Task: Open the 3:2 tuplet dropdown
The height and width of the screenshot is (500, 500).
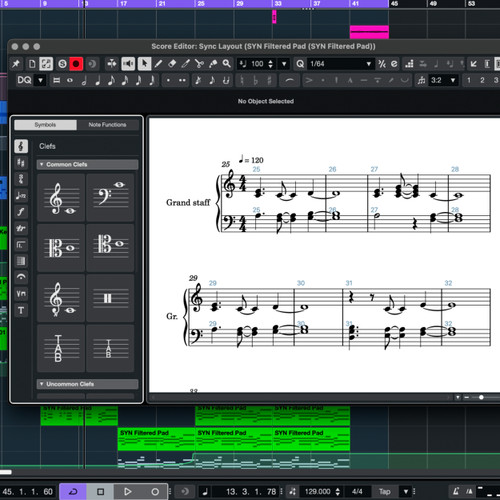Action: pyautogui.click(x=453, y=80)
